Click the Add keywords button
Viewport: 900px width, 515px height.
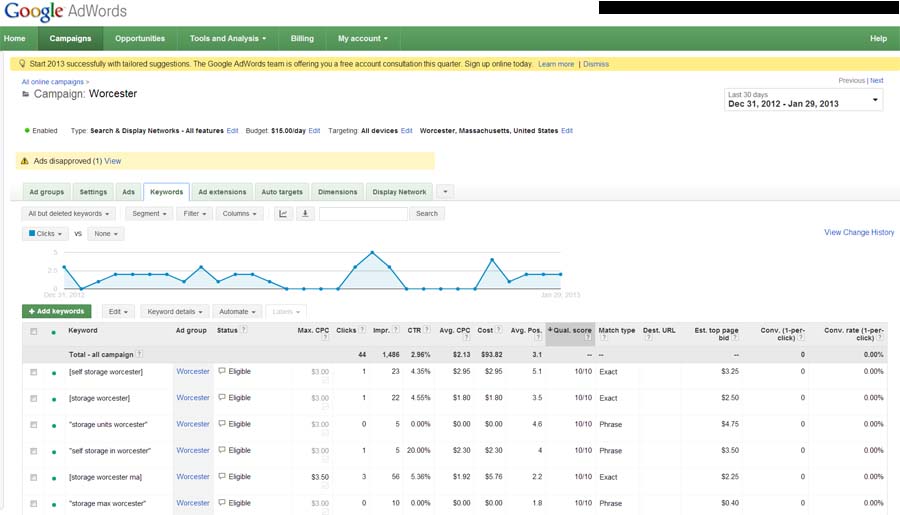[57, 311]
